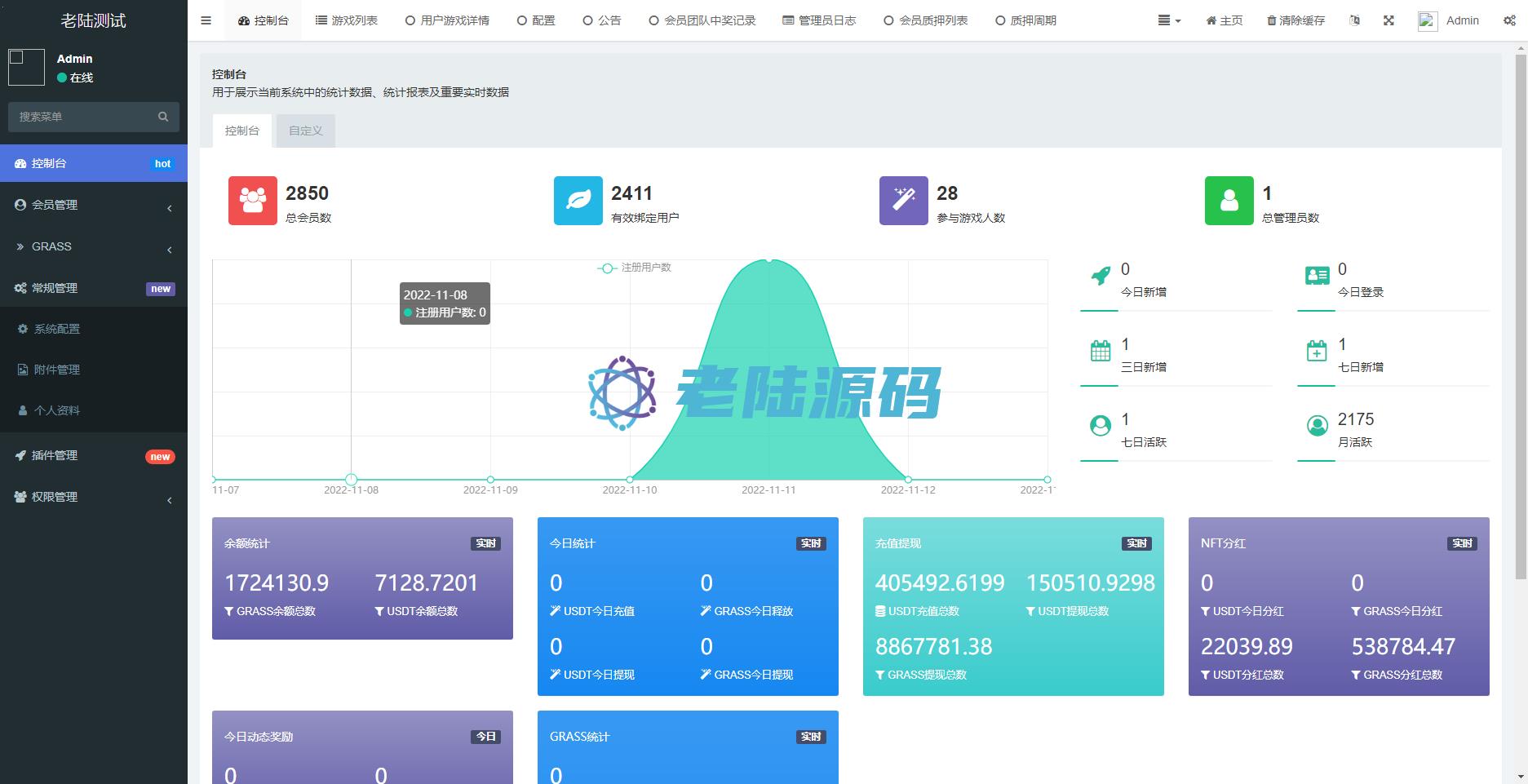Open the 游戏列表 top tab
Viewport: 1528px width, 784px height.
click(347, 20)
